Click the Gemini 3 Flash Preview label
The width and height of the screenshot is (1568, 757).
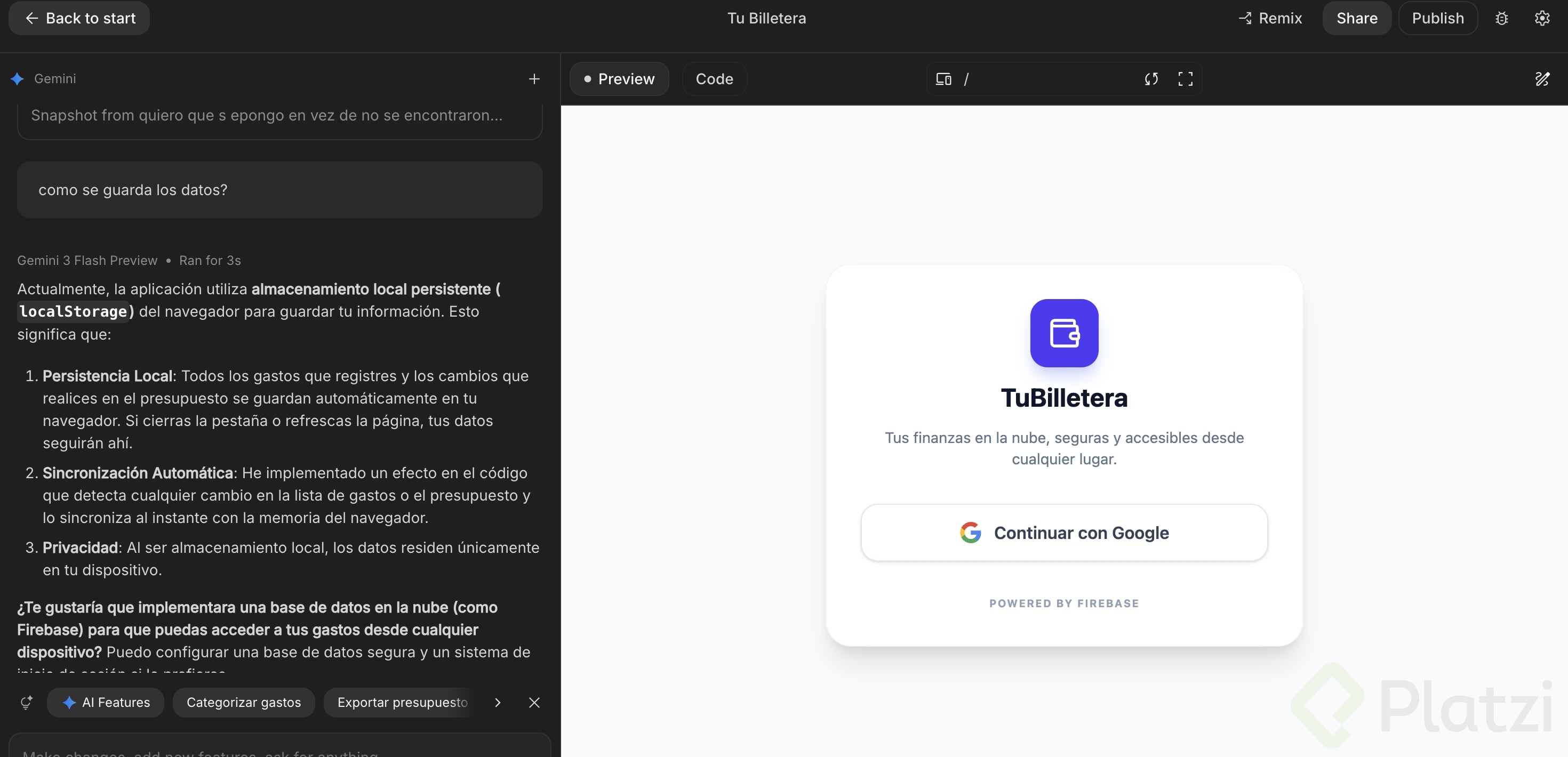pyautogui.click(x=87, y=261)
